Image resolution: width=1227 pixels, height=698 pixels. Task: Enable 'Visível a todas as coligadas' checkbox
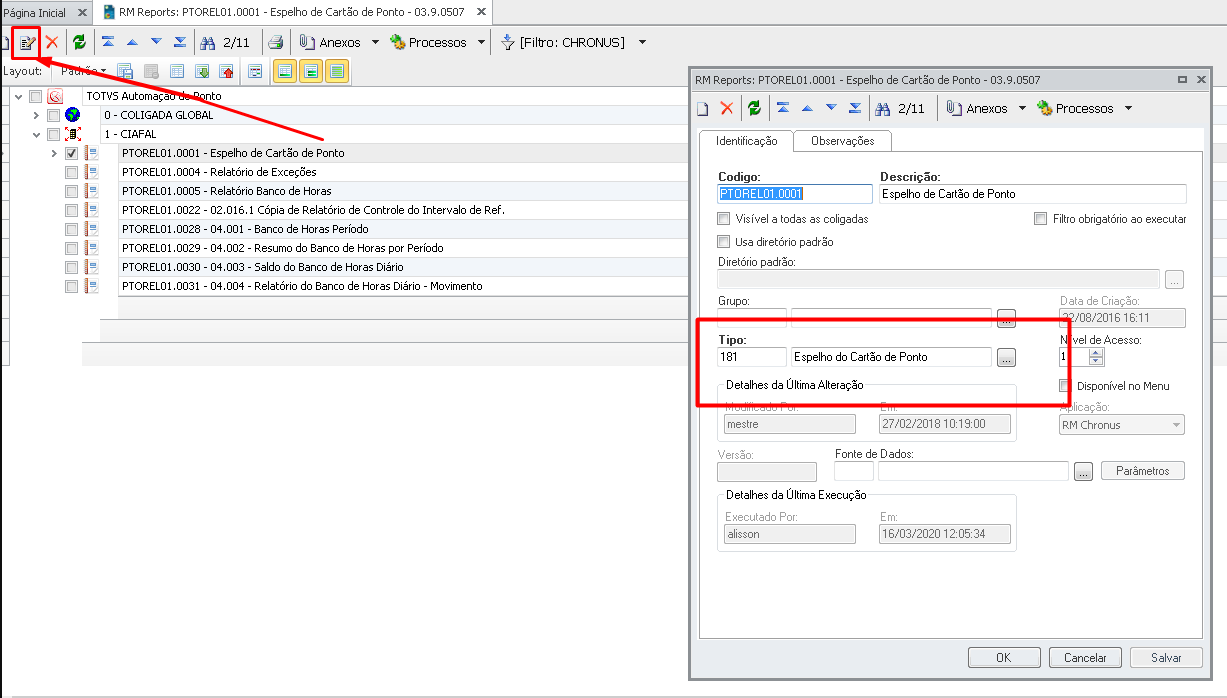tap(724, 219)
